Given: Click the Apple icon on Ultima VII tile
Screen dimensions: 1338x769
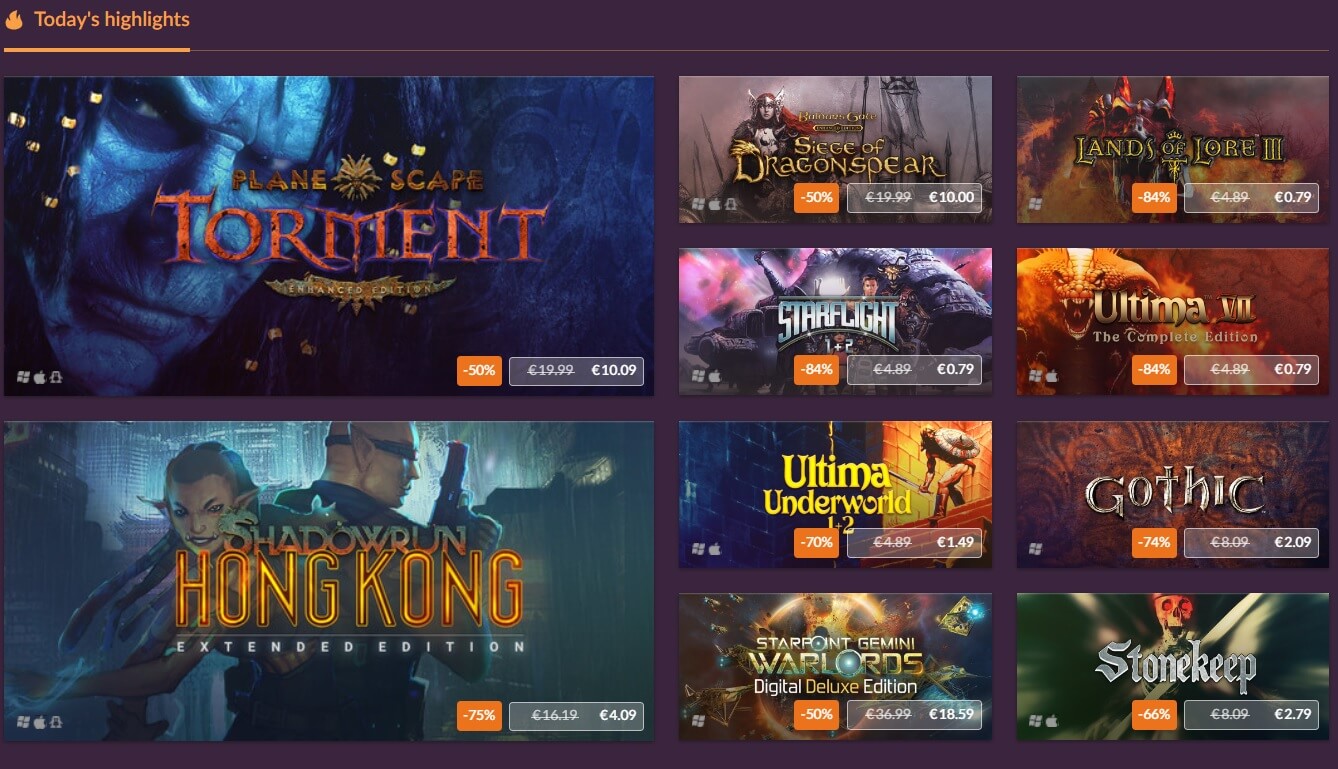Looking at the screenshot, I should 1052,377.
